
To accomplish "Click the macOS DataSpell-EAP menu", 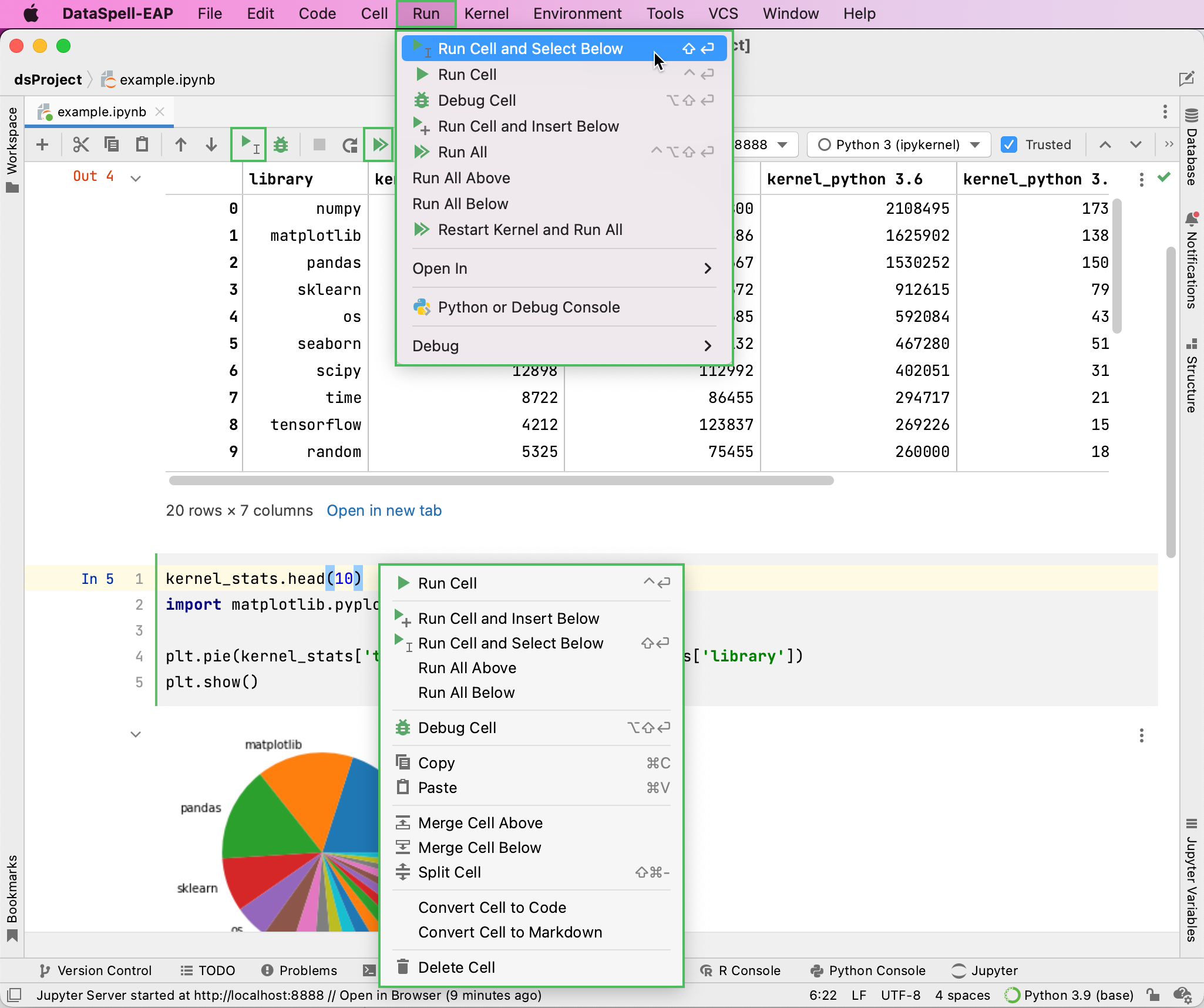I will tap(117, 13).
